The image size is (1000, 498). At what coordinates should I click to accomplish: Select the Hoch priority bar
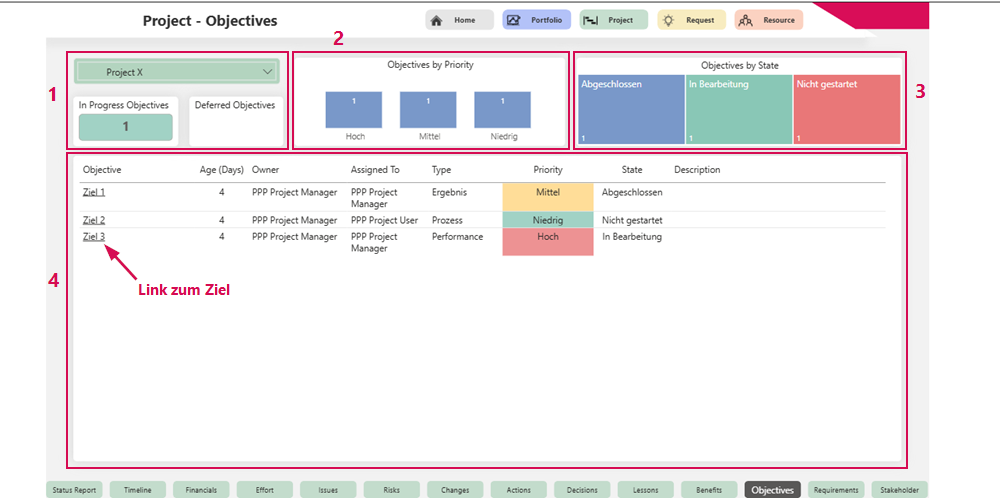click(x=354, y=110)
